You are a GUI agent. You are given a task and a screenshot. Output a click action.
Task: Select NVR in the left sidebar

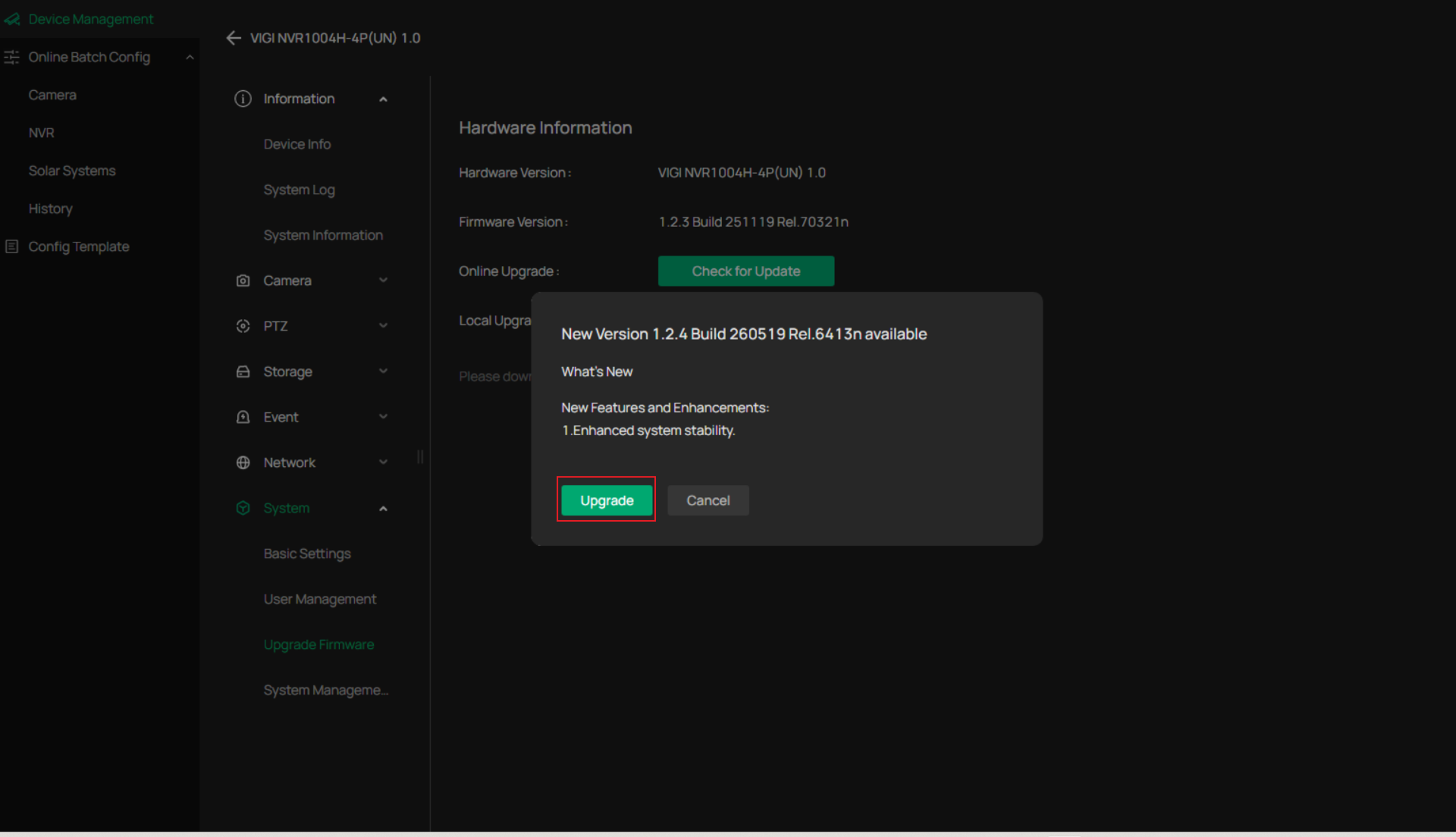(41, 133)
